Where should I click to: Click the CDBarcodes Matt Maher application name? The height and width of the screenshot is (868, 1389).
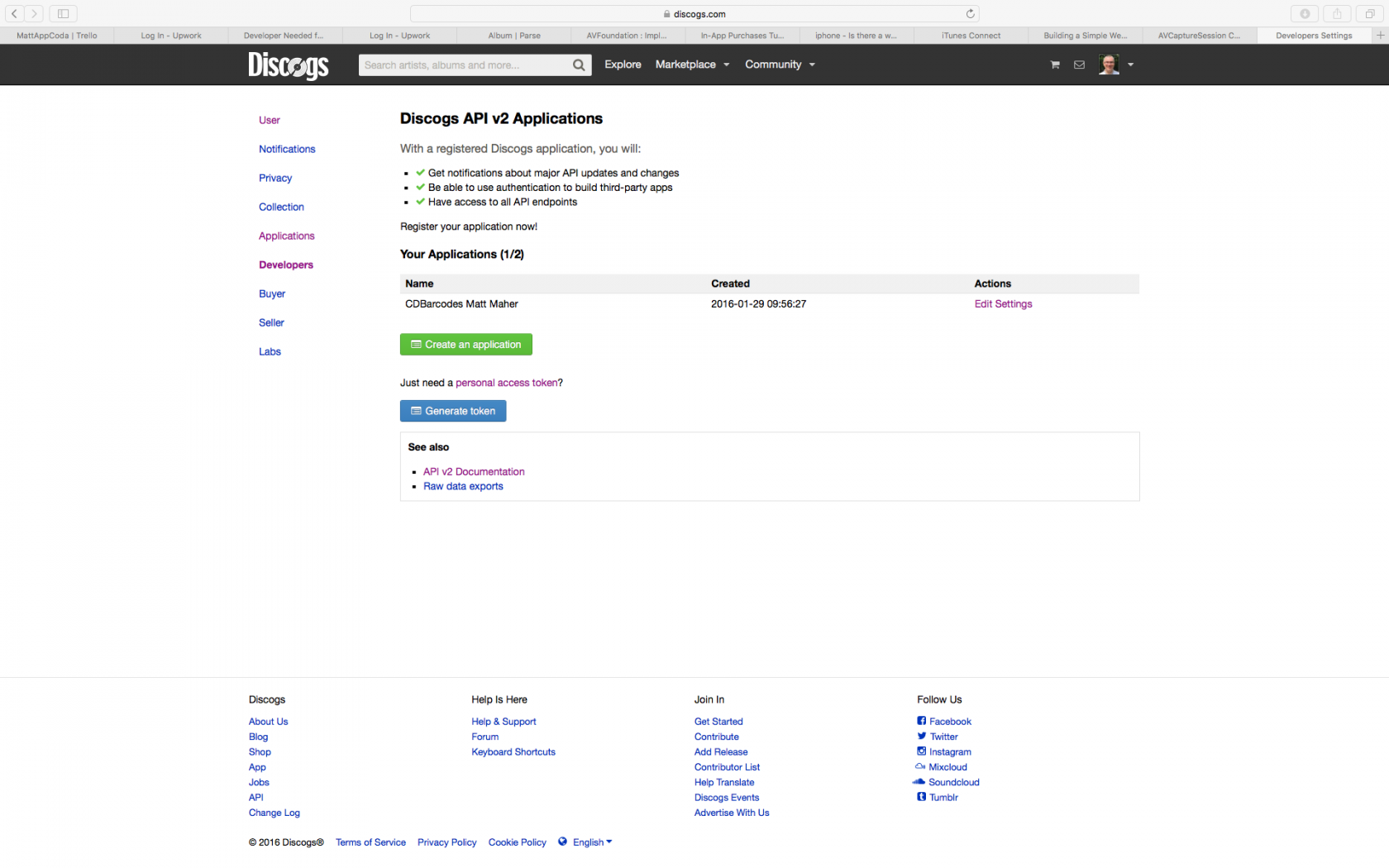461,304
